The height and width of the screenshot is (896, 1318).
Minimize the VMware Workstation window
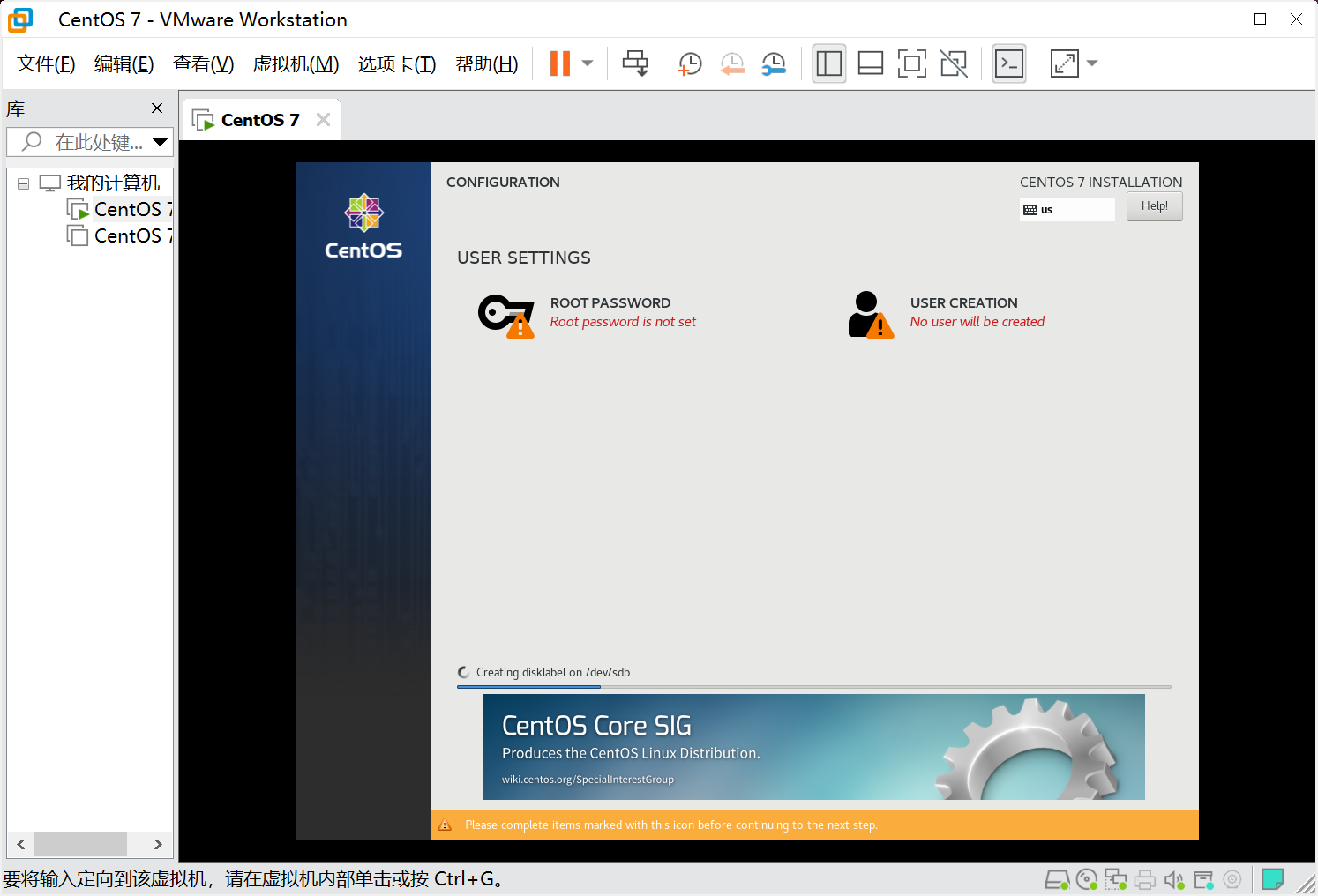1224,19
